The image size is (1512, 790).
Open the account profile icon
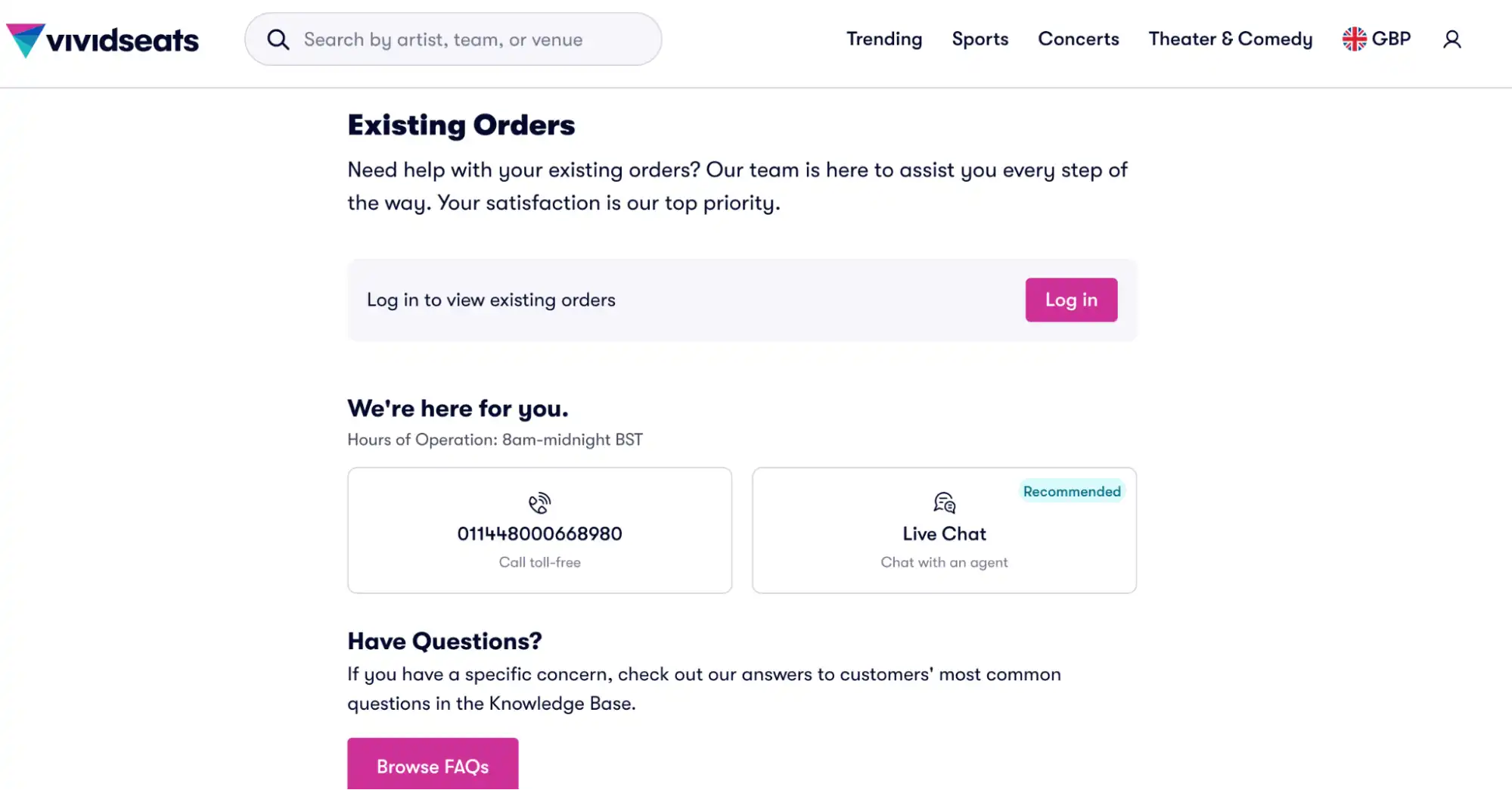pos(1452,39)
